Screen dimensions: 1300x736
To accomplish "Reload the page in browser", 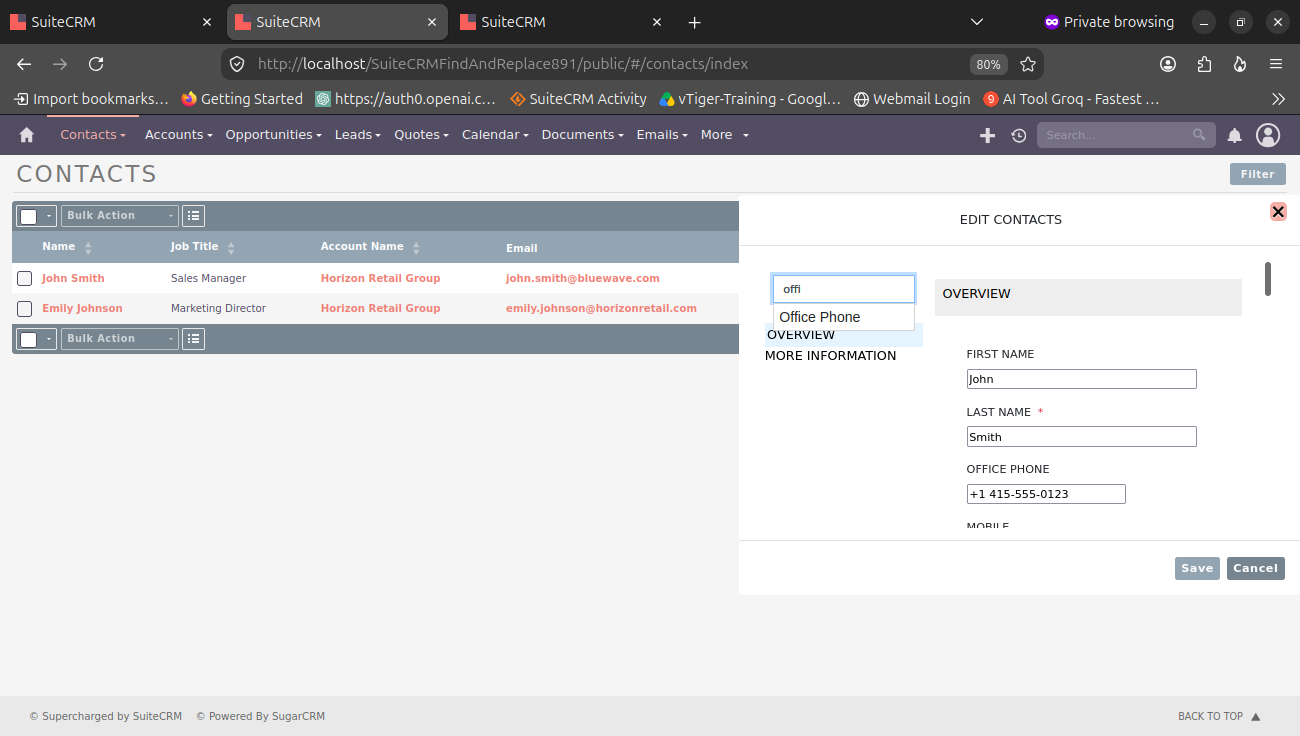I will tap(96, 64).
